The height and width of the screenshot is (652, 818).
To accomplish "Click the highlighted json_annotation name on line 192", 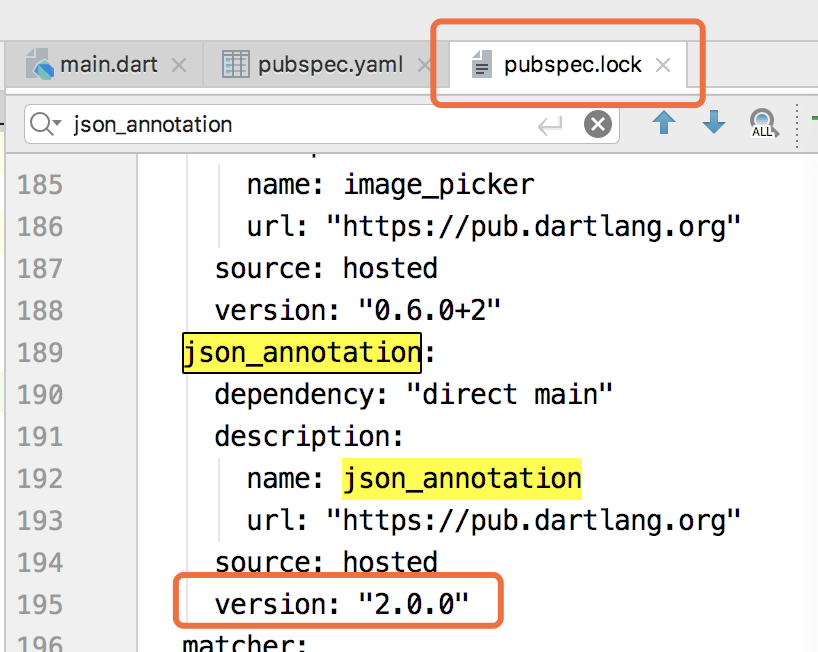I will tap(462, 479).
